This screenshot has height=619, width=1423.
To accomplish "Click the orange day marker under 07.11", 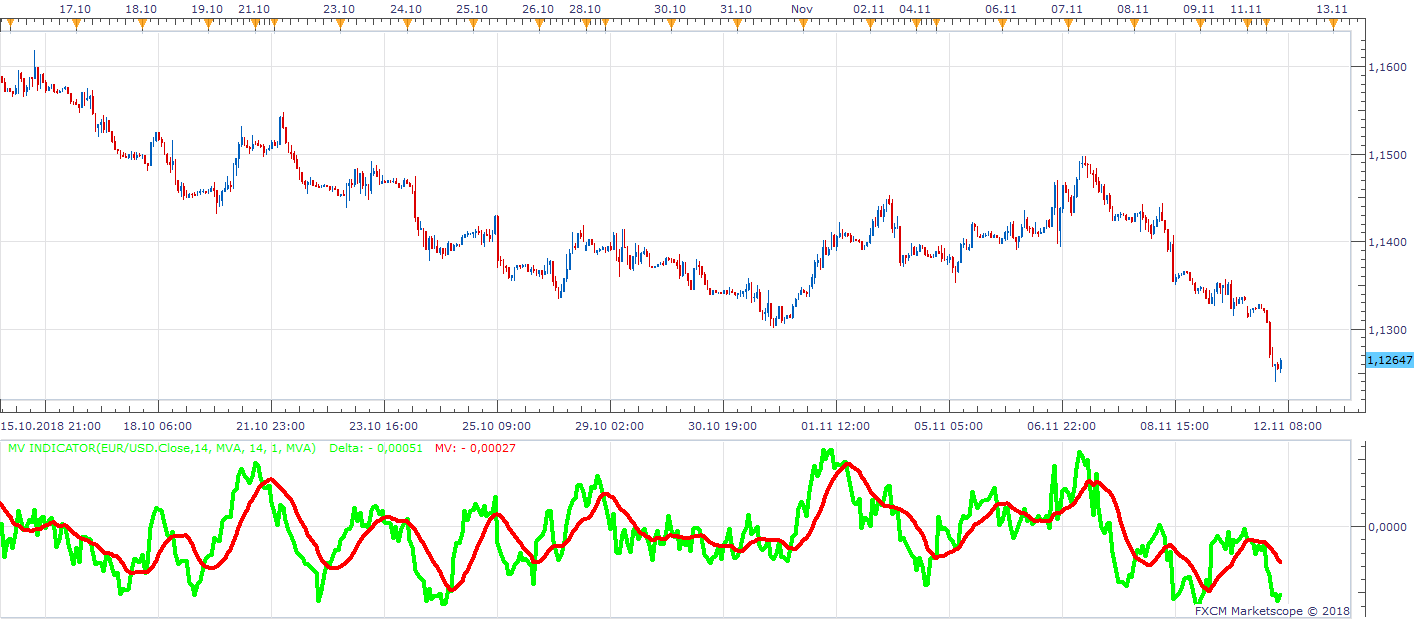I will [1067, 24].
